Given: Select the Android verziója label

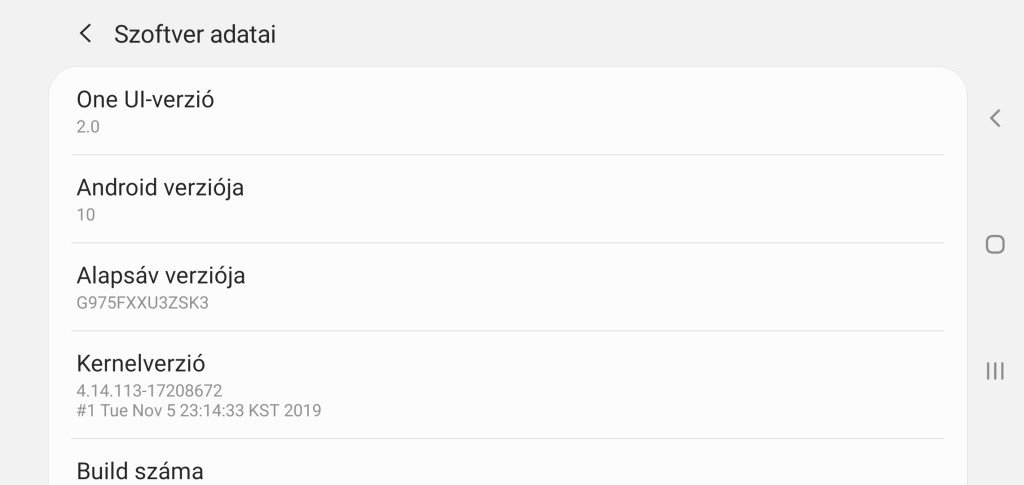Looking at the screenshot, I should (160, 187).
